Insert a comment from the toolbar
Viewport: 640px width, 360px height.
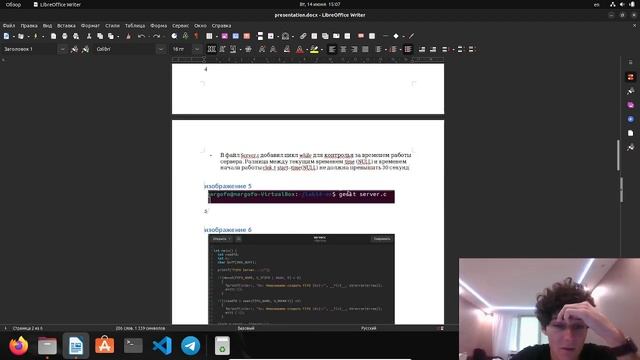pyautogui.click(x=361, y=36)
